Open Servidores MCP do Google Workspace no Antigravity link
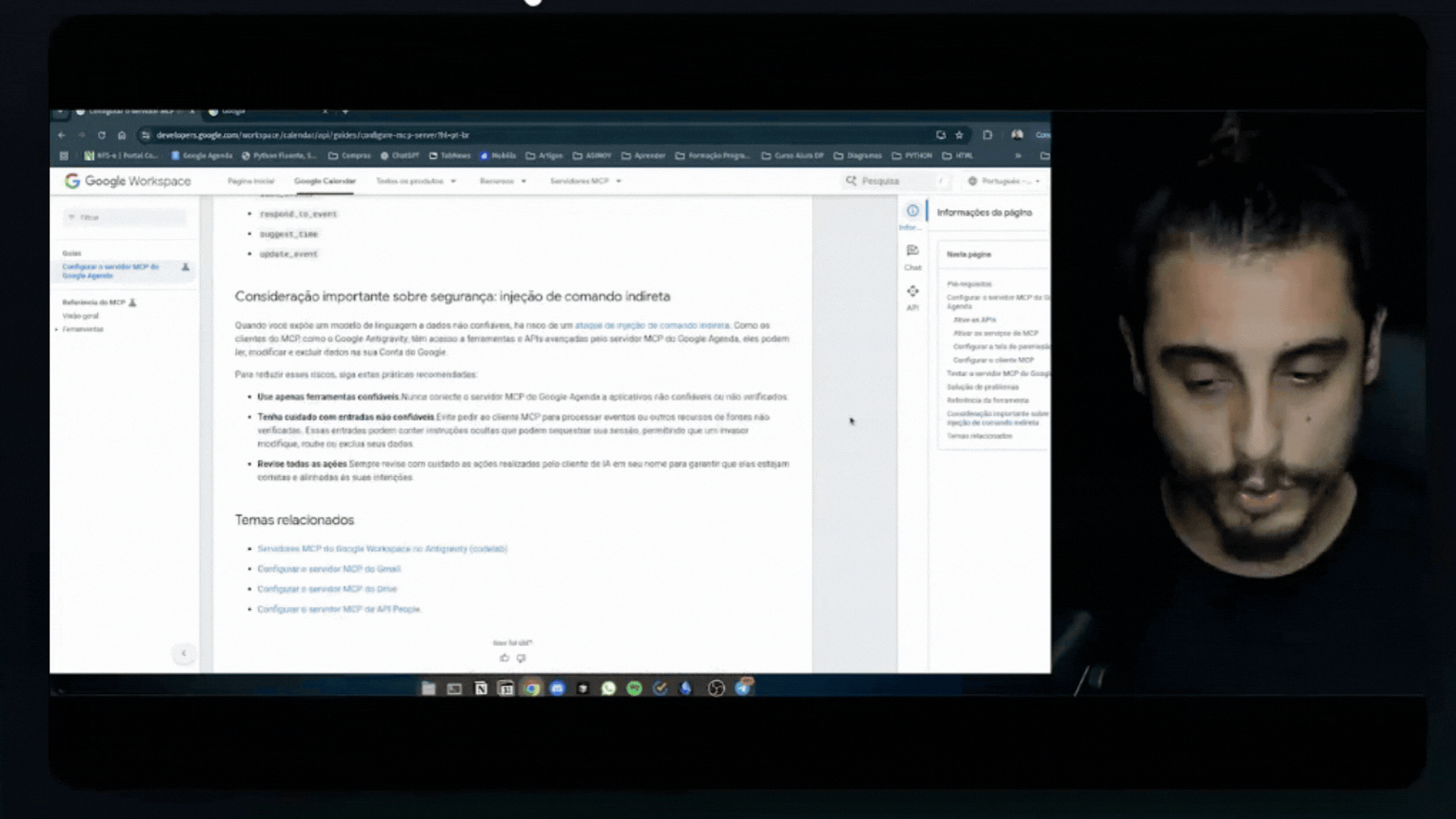This screenshot has width=1456, height=819. point(382,548)
